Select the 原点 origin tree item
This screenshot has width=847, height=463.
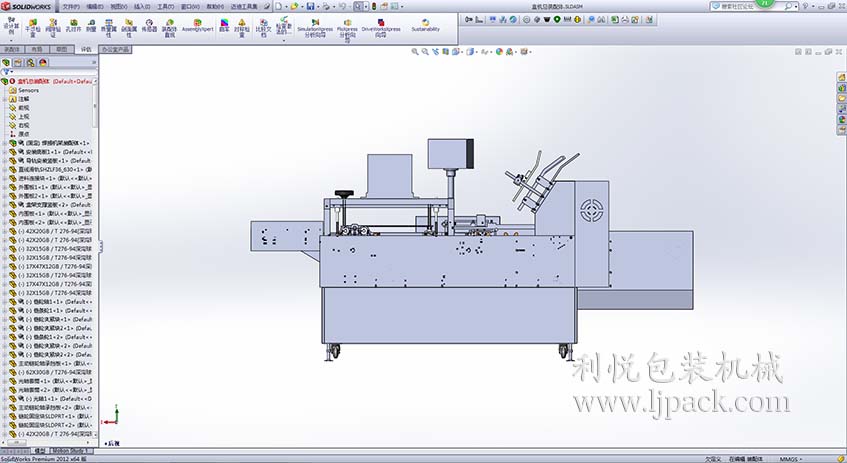coord(24,133)
